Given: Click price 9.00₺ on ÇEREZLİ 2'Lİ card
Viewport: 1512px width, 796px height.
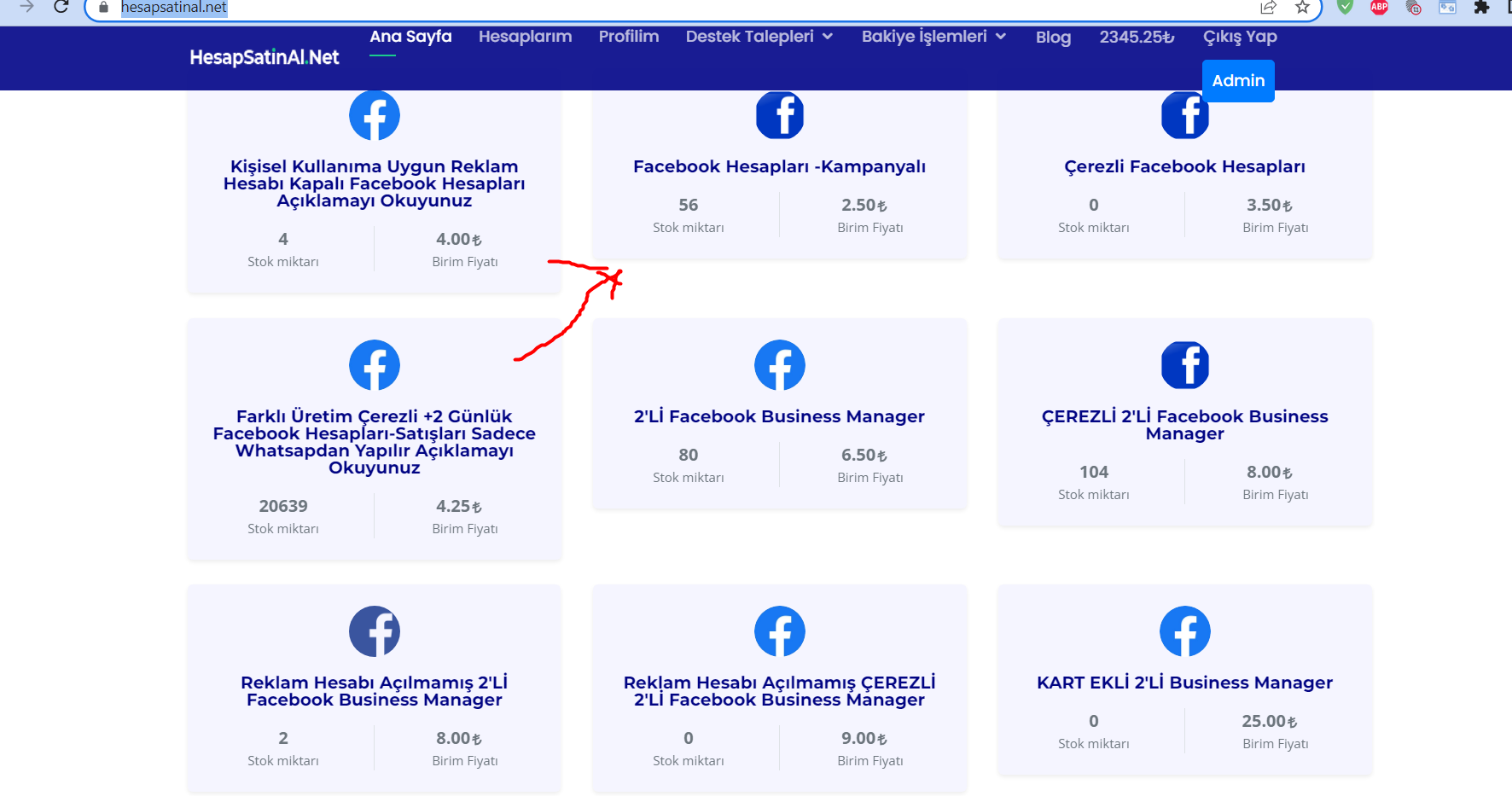Looking at the screenshot, I should 864,738.
